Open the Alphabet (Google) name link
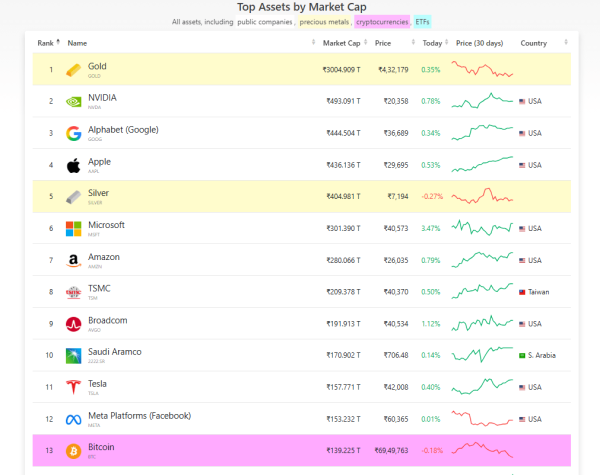 [x=123, y=130]
